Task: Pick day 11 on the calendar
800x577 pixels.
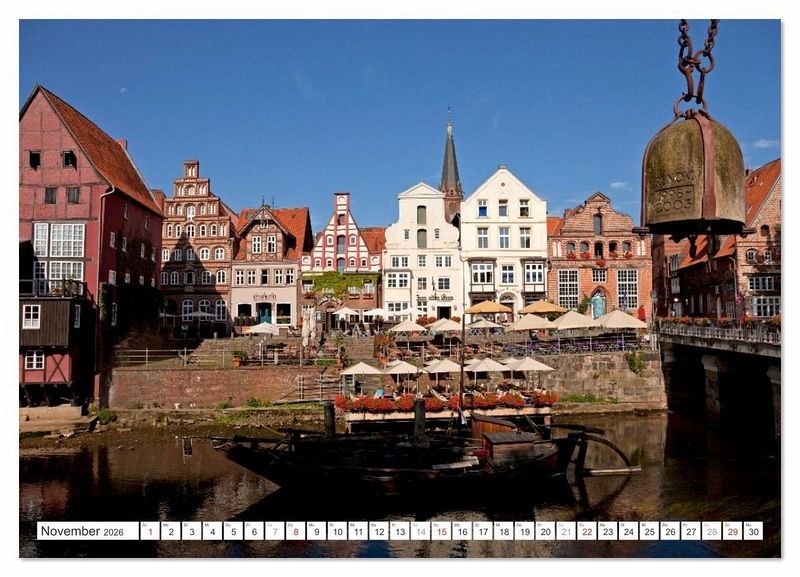Action: pyautogui.click(x=357, y=531)
